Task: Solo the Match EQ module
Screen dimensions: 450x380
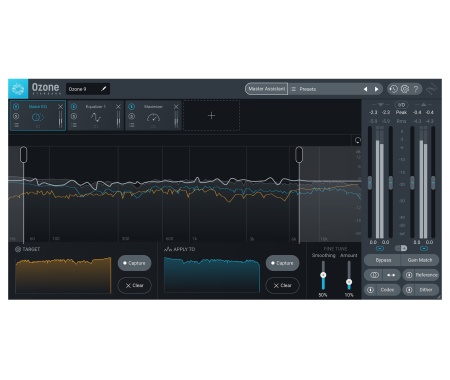Action: coord(16,116)
